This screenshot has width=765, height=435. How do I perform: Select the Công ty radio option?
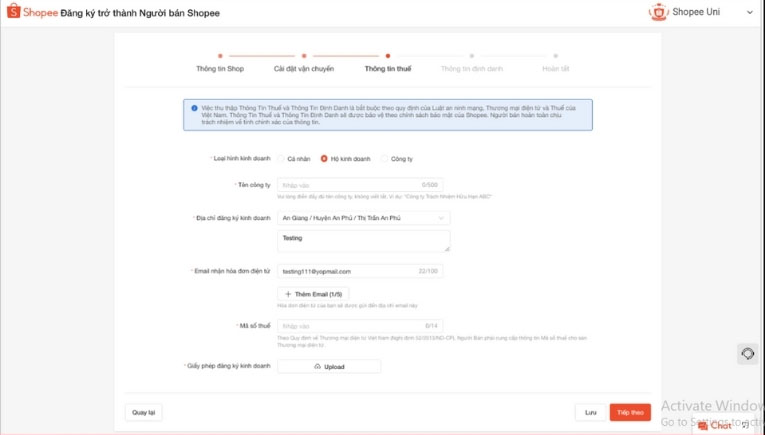(x=384, y=158)
